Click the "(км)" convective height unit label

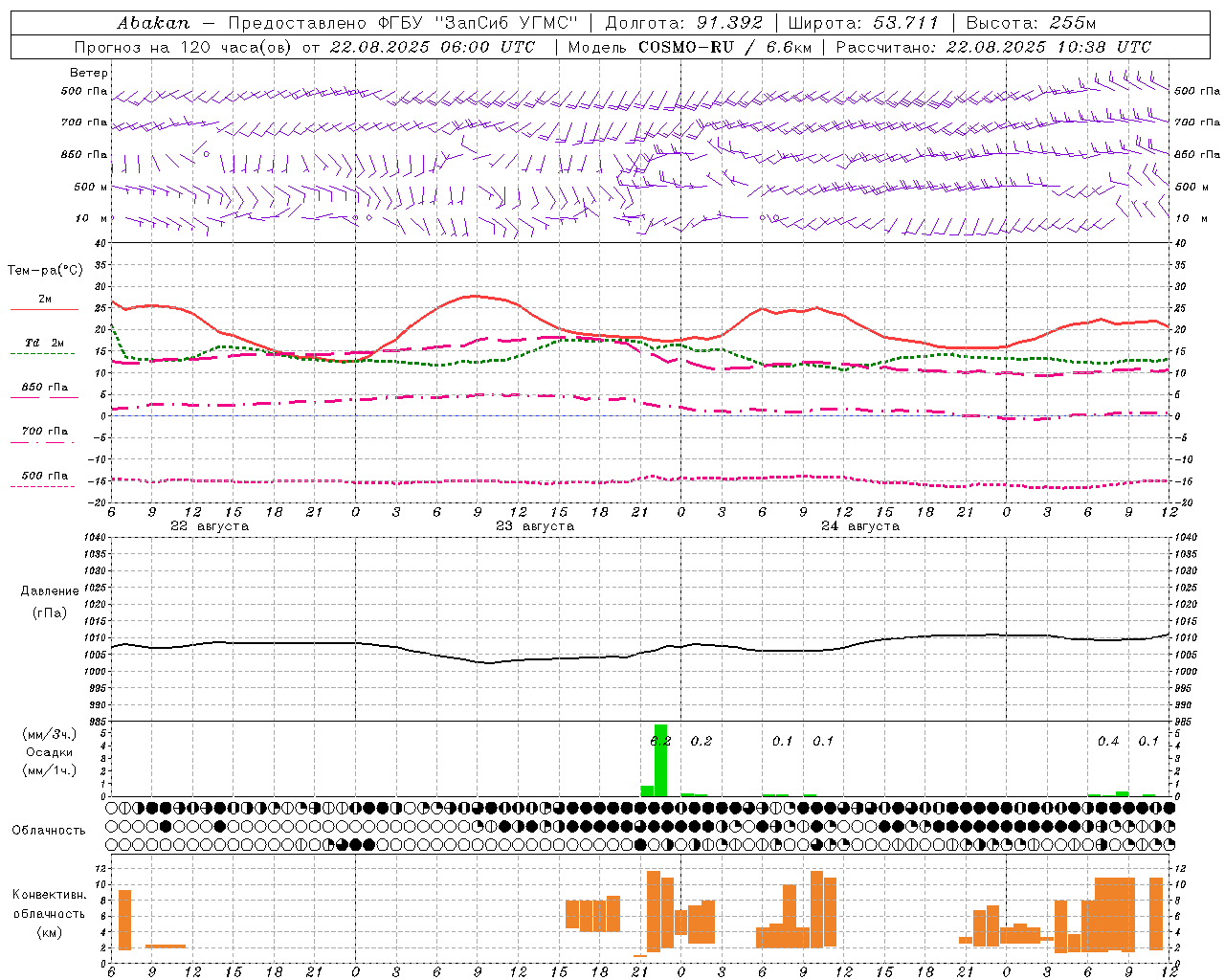point(49,932)
